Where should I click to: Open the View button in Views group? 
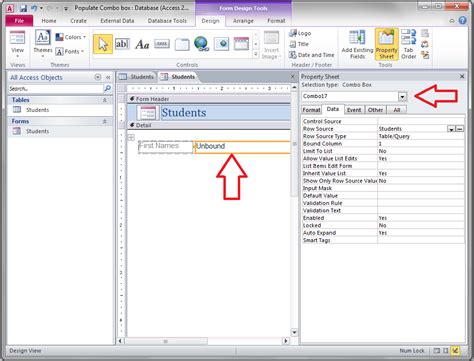coord(17,45)
